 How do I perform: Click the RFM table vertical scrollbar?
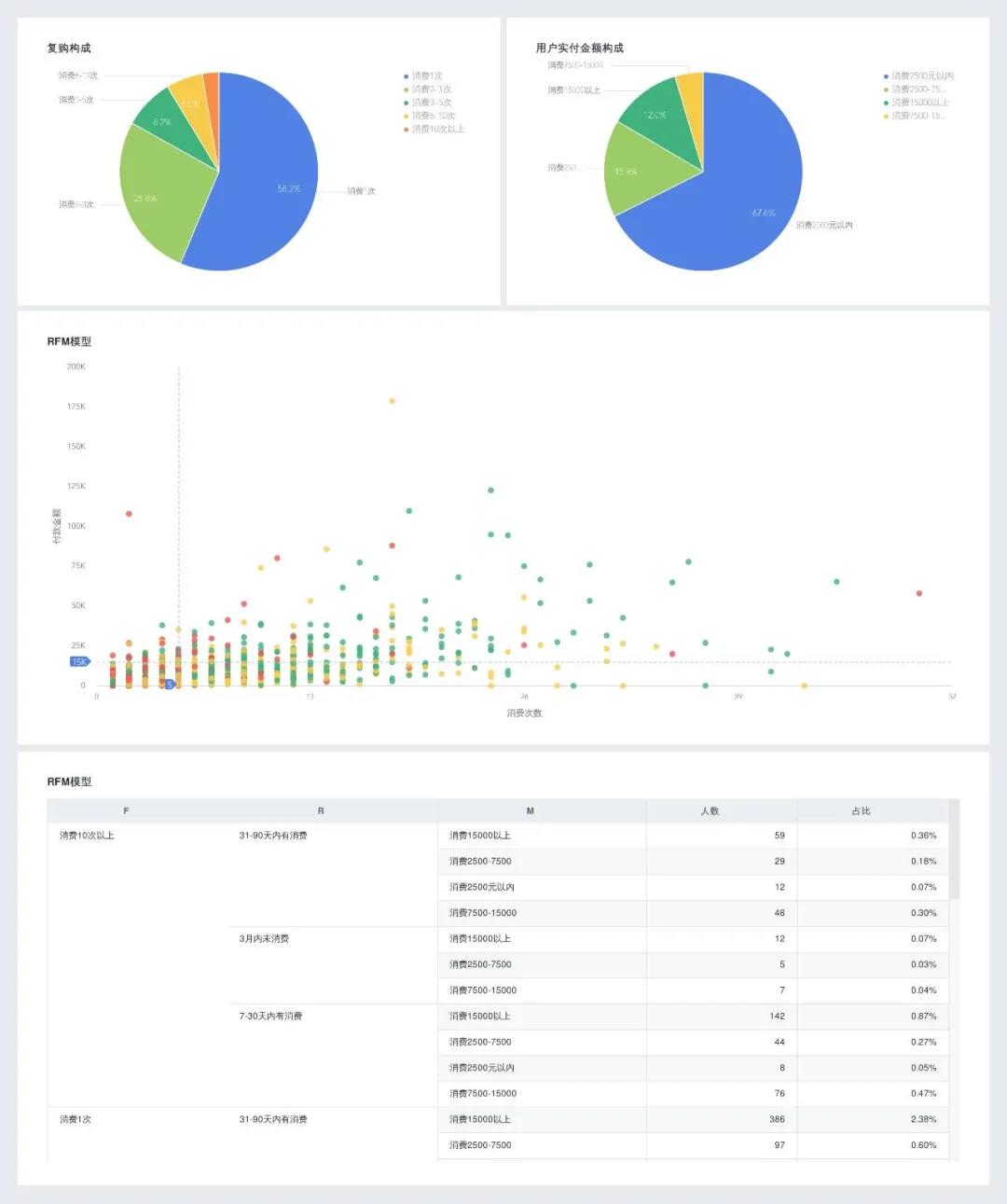pyautogui.click(x=954, y=849)
